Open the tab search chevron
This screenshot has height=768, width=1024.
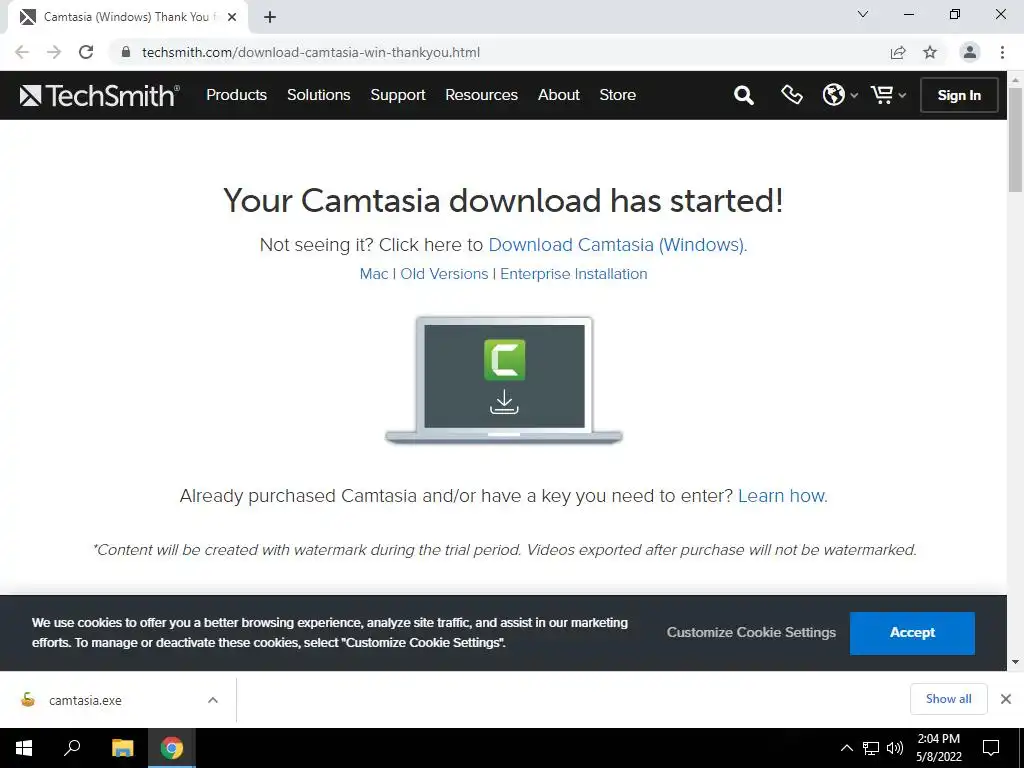point(863,14)
